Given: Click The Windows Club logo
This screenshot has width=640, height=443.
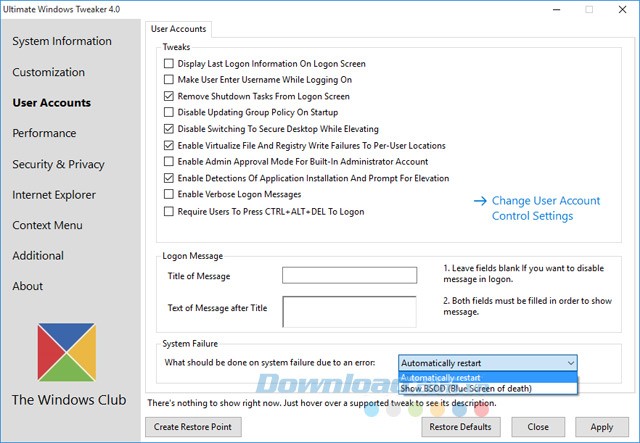Looking at the screenshot, I should pyautogui.click(x=69, y=352).
